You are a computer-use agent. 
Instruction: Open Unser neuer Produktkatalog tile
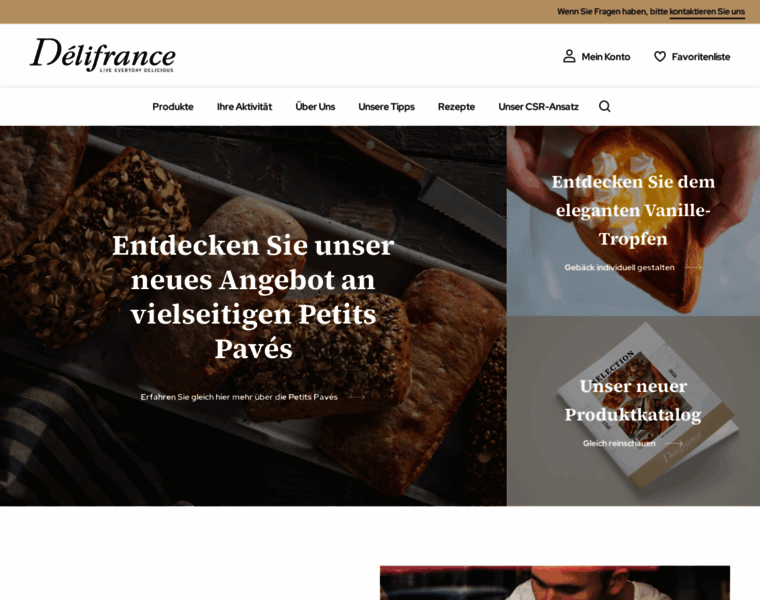coord(633,411)
